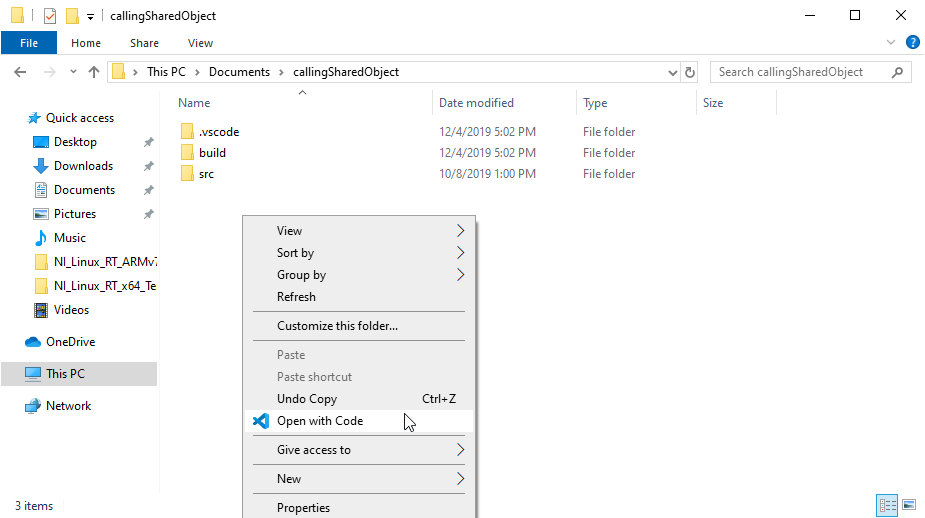Viewport: 925px width, 518px height.
Task: Click the Refresh button in address bar
Action: point(690,72)
